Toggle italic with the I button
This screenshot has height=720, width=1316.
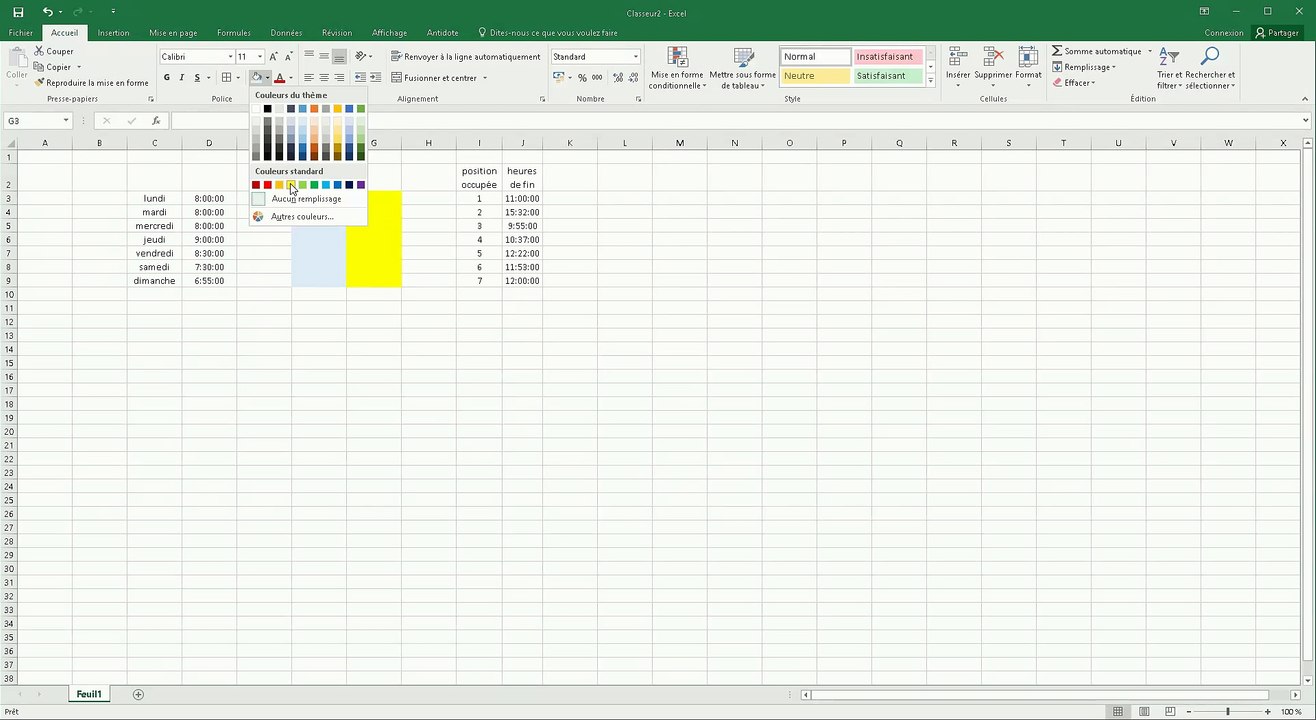point(182,77)
